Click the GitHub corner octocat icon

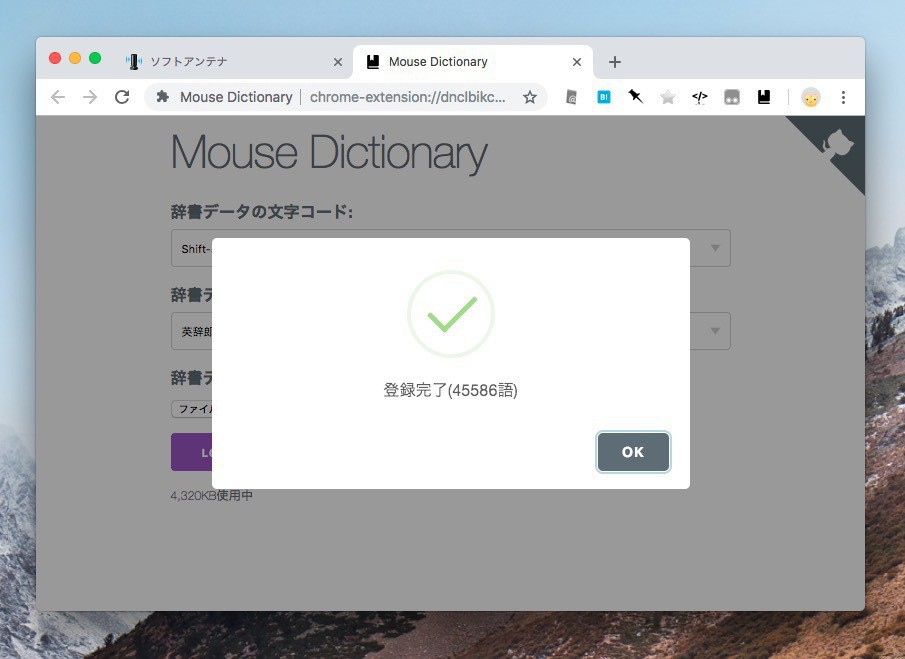tap(838, 146)
